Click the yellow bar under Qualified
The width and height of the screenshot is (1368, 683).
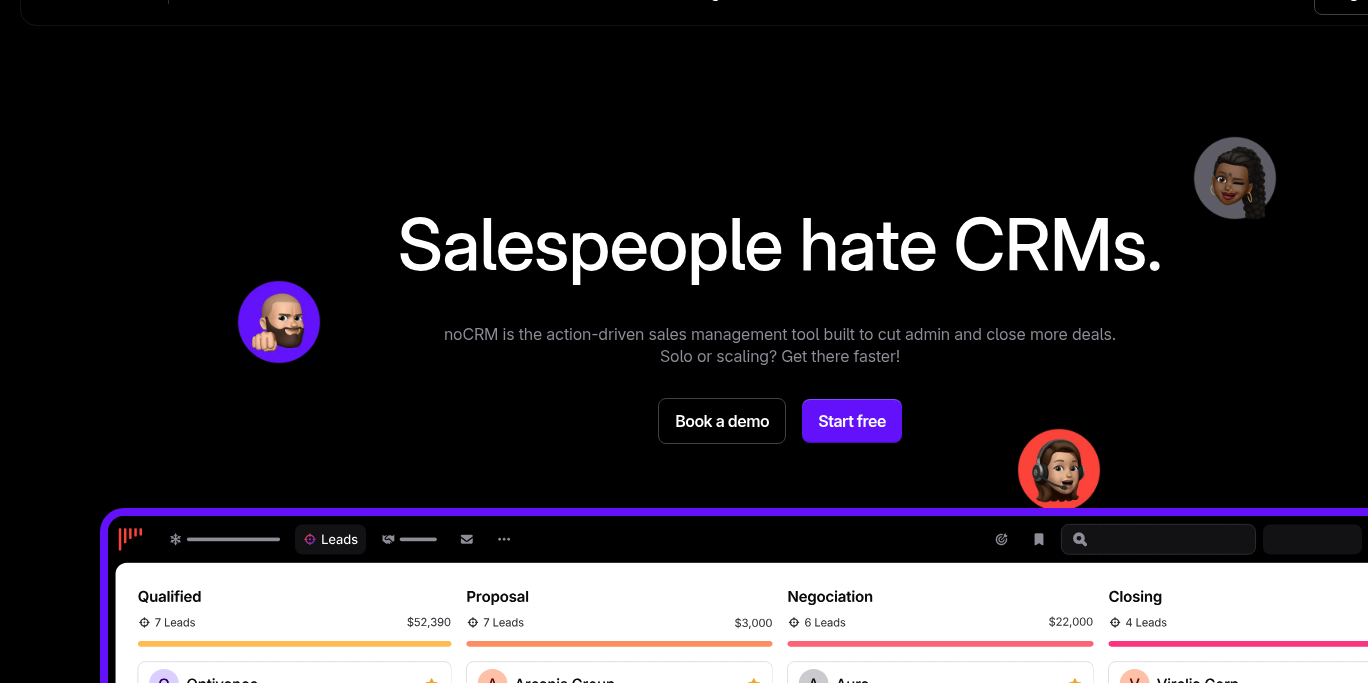tap(294, 644)
